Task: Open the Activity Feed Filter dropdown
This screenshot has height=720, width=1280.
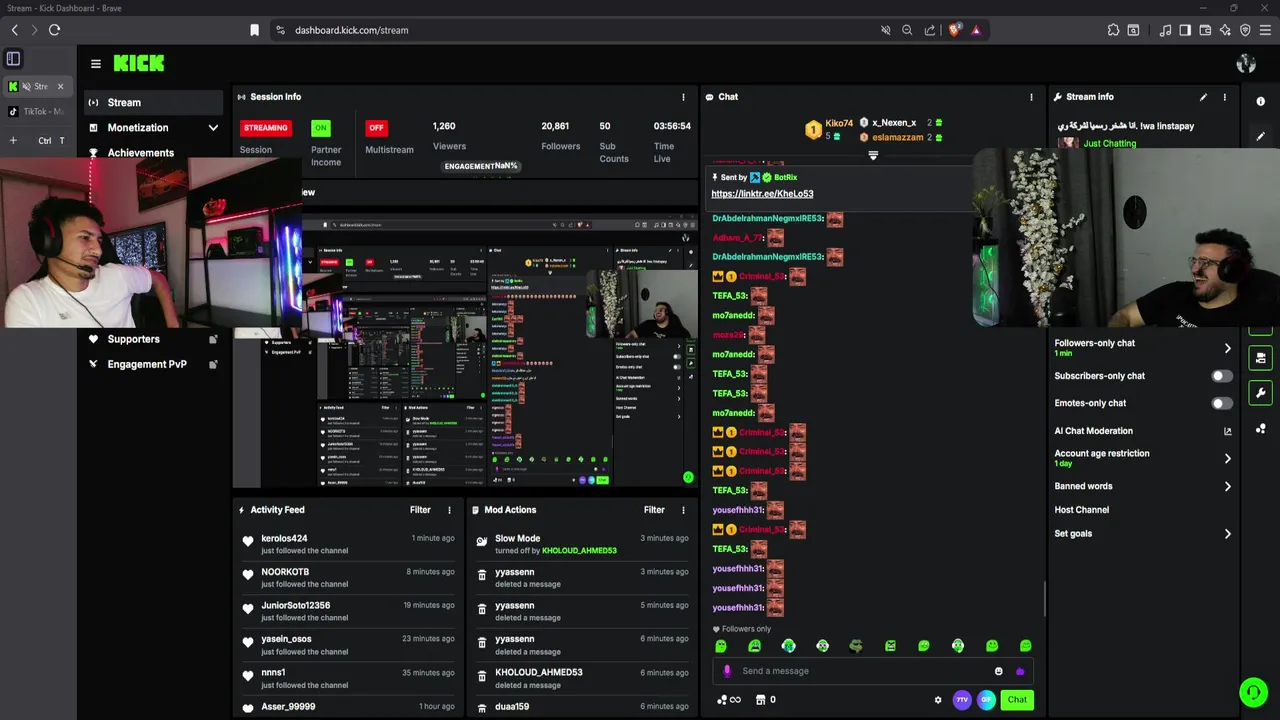Action: point(420,510)
